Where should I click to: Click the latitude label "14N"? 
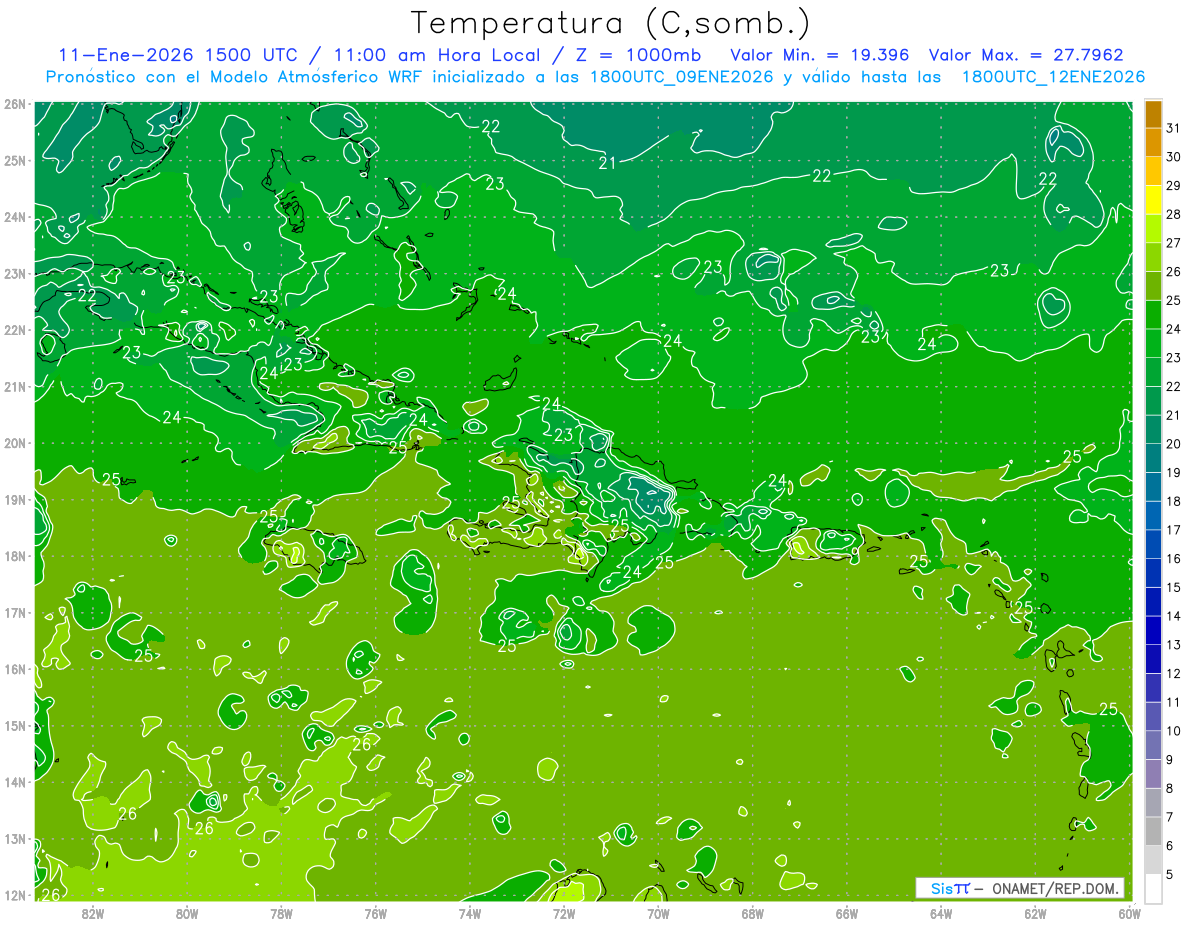coord(14,782)
